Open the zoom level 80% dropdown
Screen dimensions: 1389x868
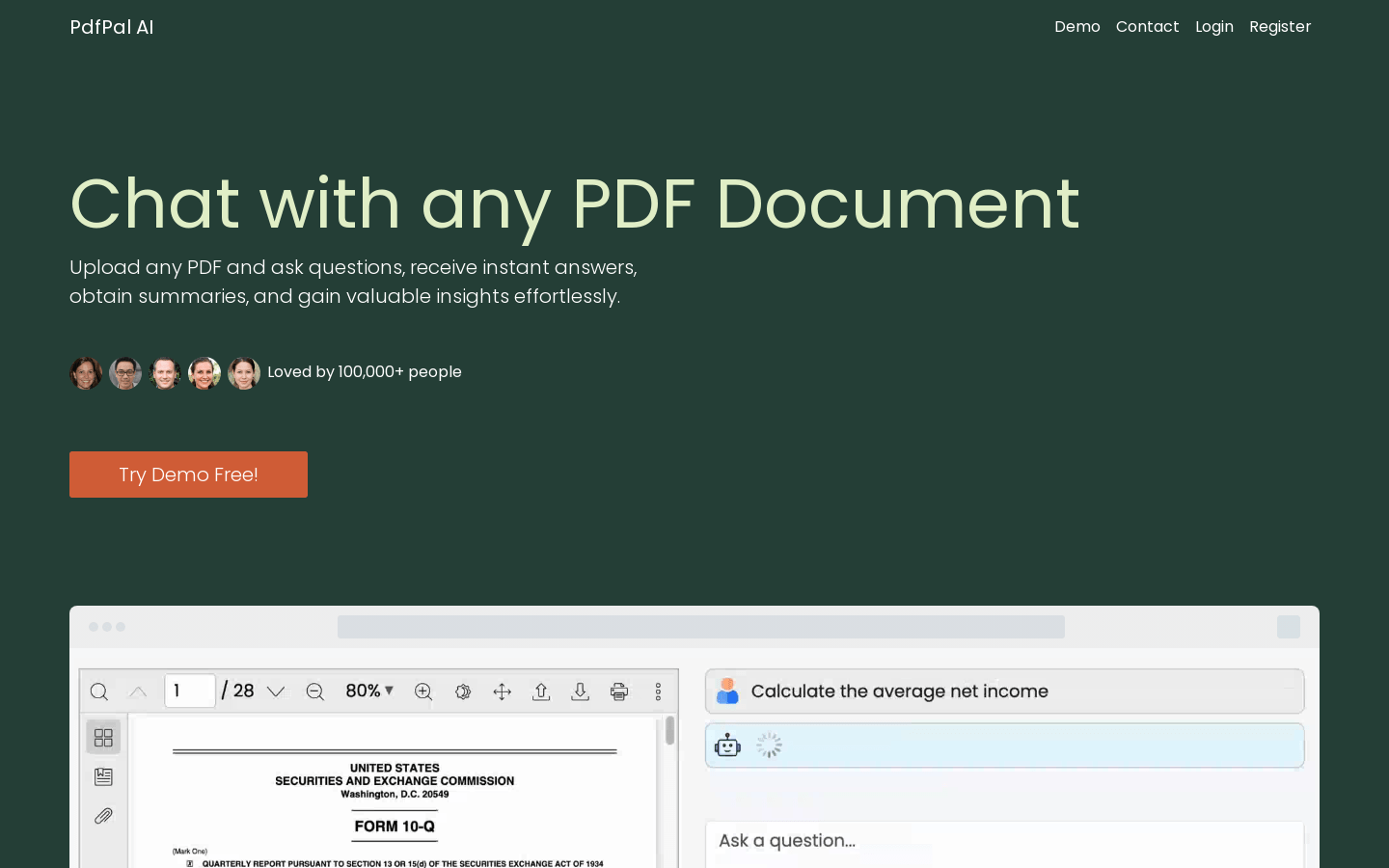pyautogui.click(x=369, y=691)
